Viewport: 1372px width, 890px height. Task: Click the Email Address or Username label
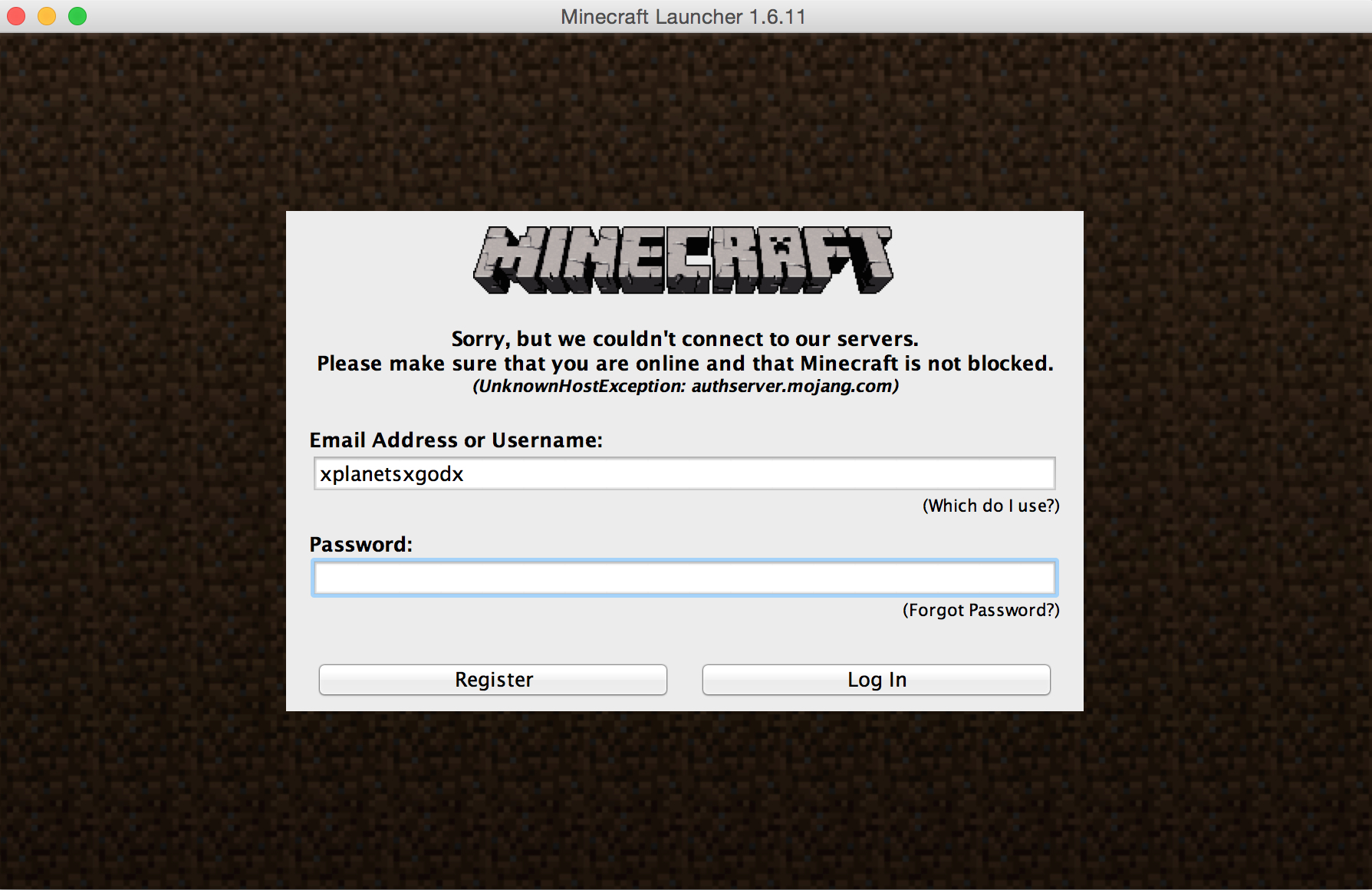[456, 440]
